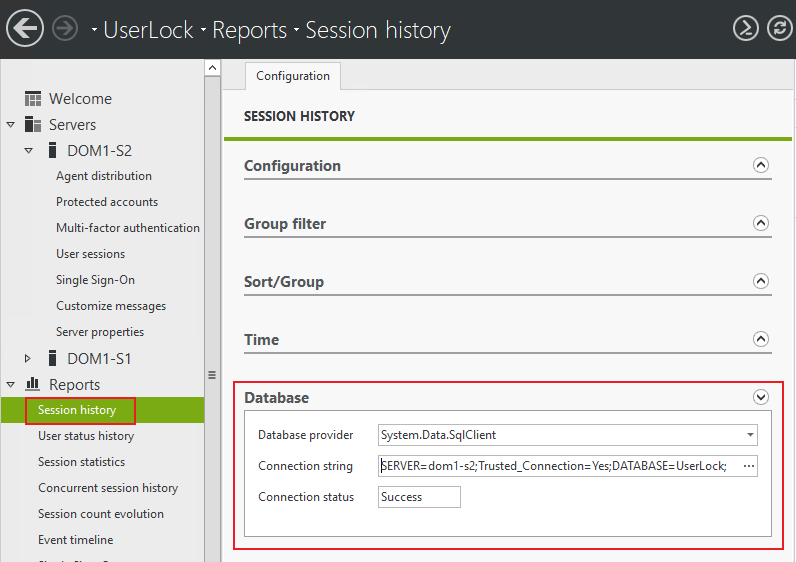Screen dimensions: 796x562
Task: Open Multi-factor authentication
Action: 127,227
